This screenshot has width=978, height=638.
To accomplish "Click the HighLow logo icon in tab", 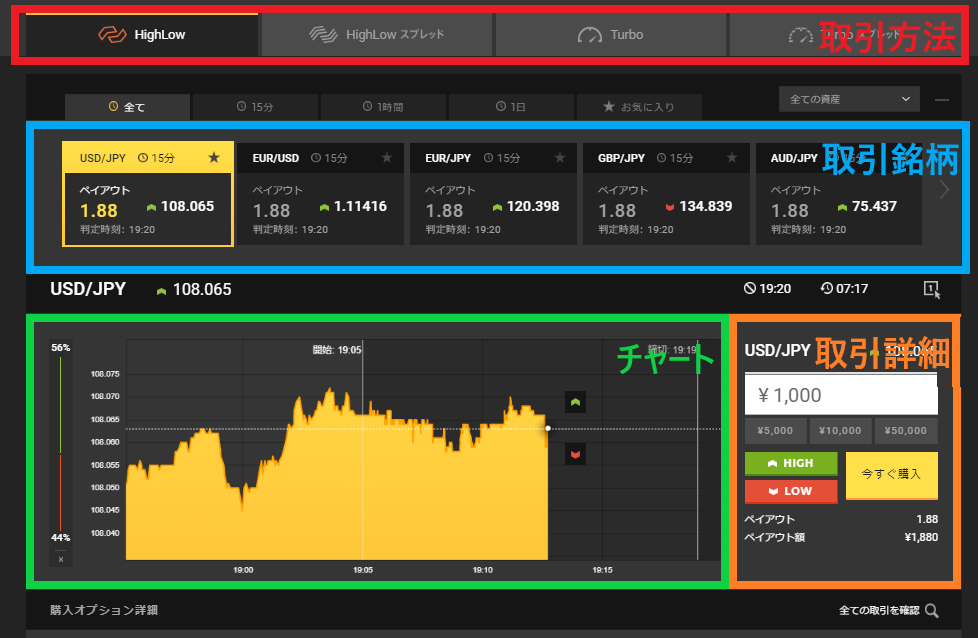I will point(112,34).
